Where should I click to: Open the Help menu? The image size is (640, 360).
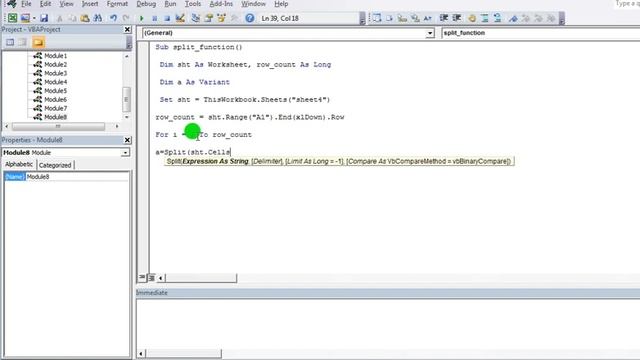coord(281,4)
